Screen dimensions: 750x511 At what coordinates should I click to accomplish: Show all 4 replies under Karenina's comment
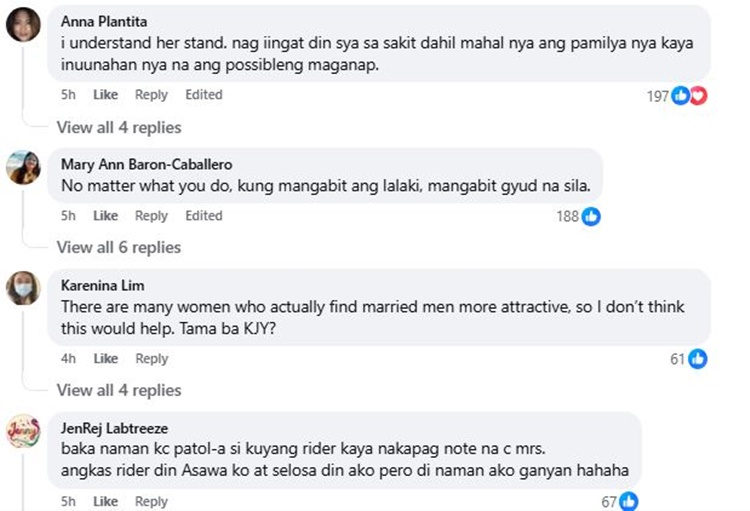click(x=119, y=390)
